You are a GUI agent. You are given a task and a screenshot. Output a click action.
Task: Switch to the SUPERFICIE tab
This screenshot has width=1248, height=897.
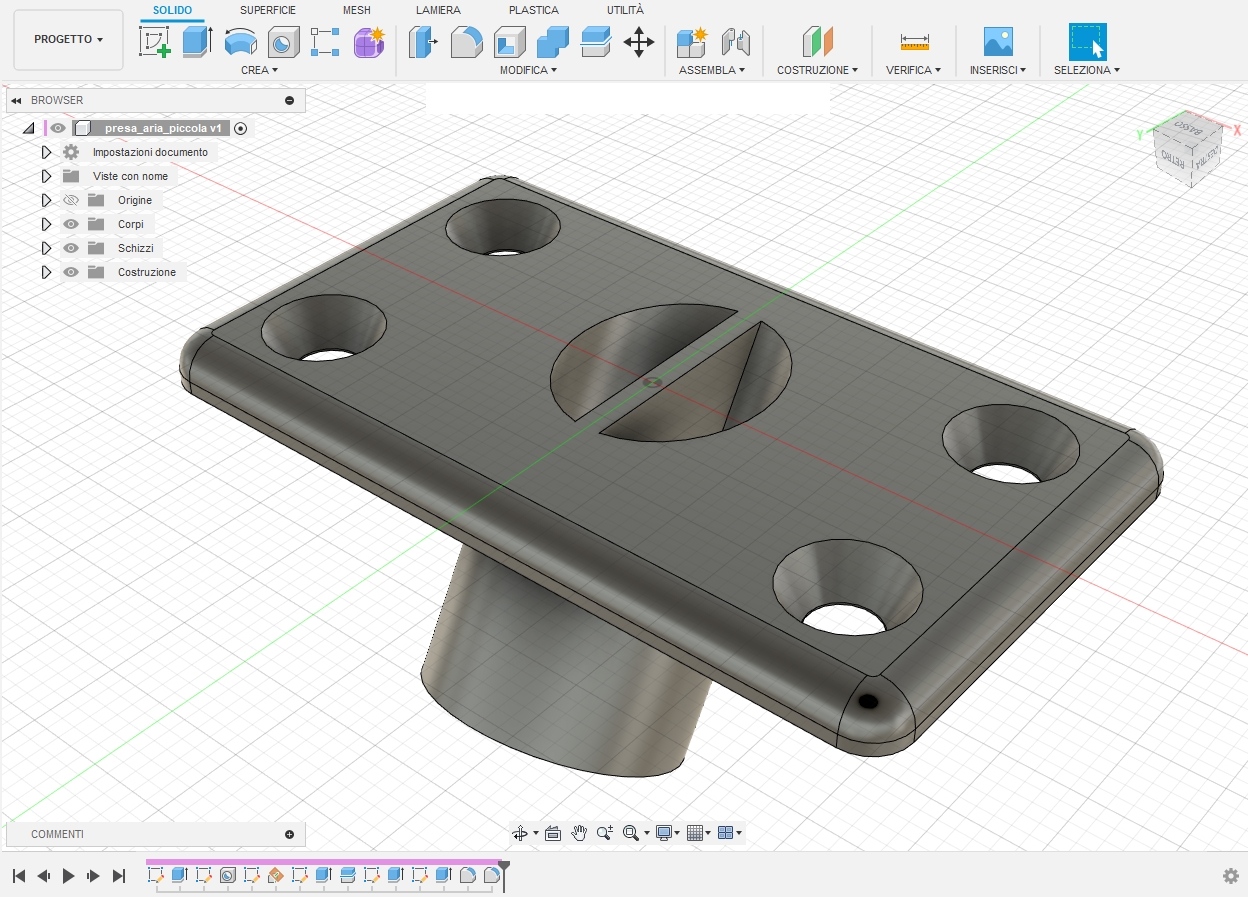pos(268,10)
